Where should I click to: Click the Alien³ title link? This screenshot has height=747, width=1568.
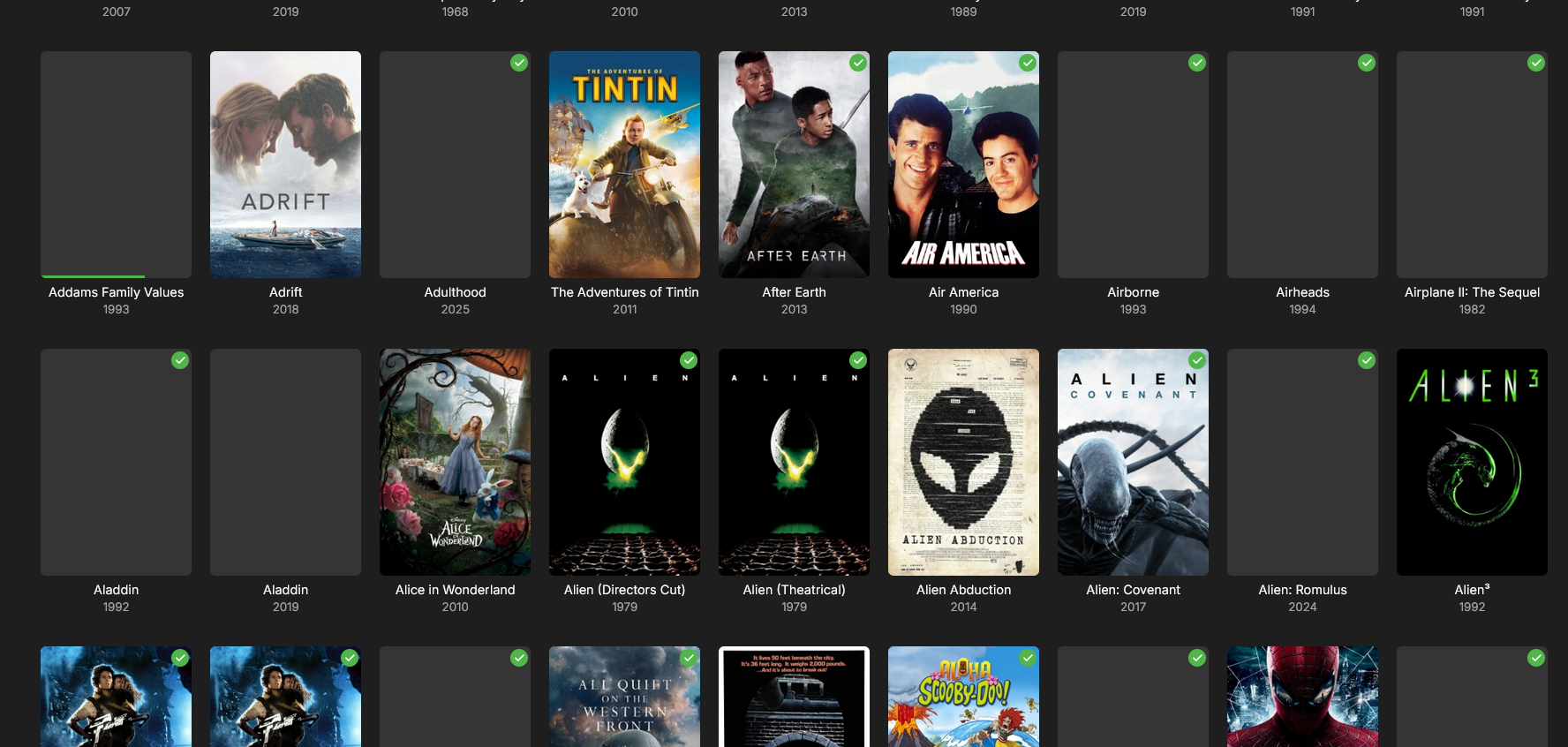pos(1472,590)
